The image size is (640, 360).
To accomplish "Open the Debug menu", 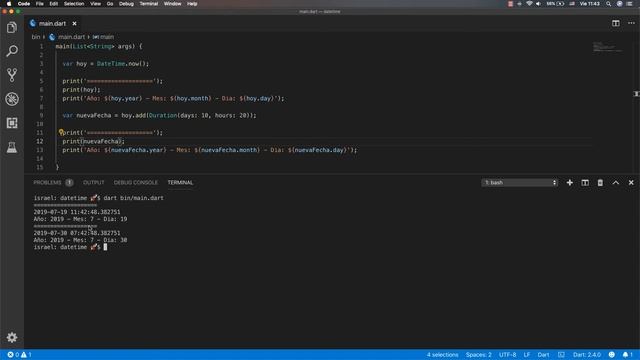I will 126,4.
